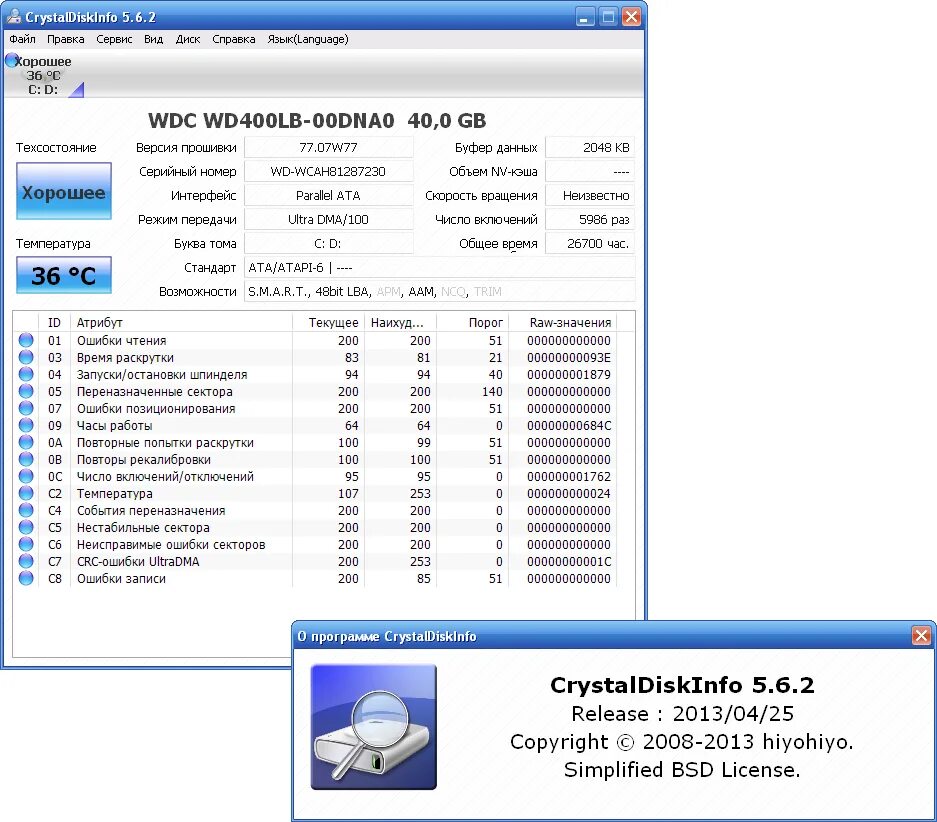This screenshot has width=937, height=822.
Task: Click the status orb for Ошибки записи
Action: pos(26,578)
